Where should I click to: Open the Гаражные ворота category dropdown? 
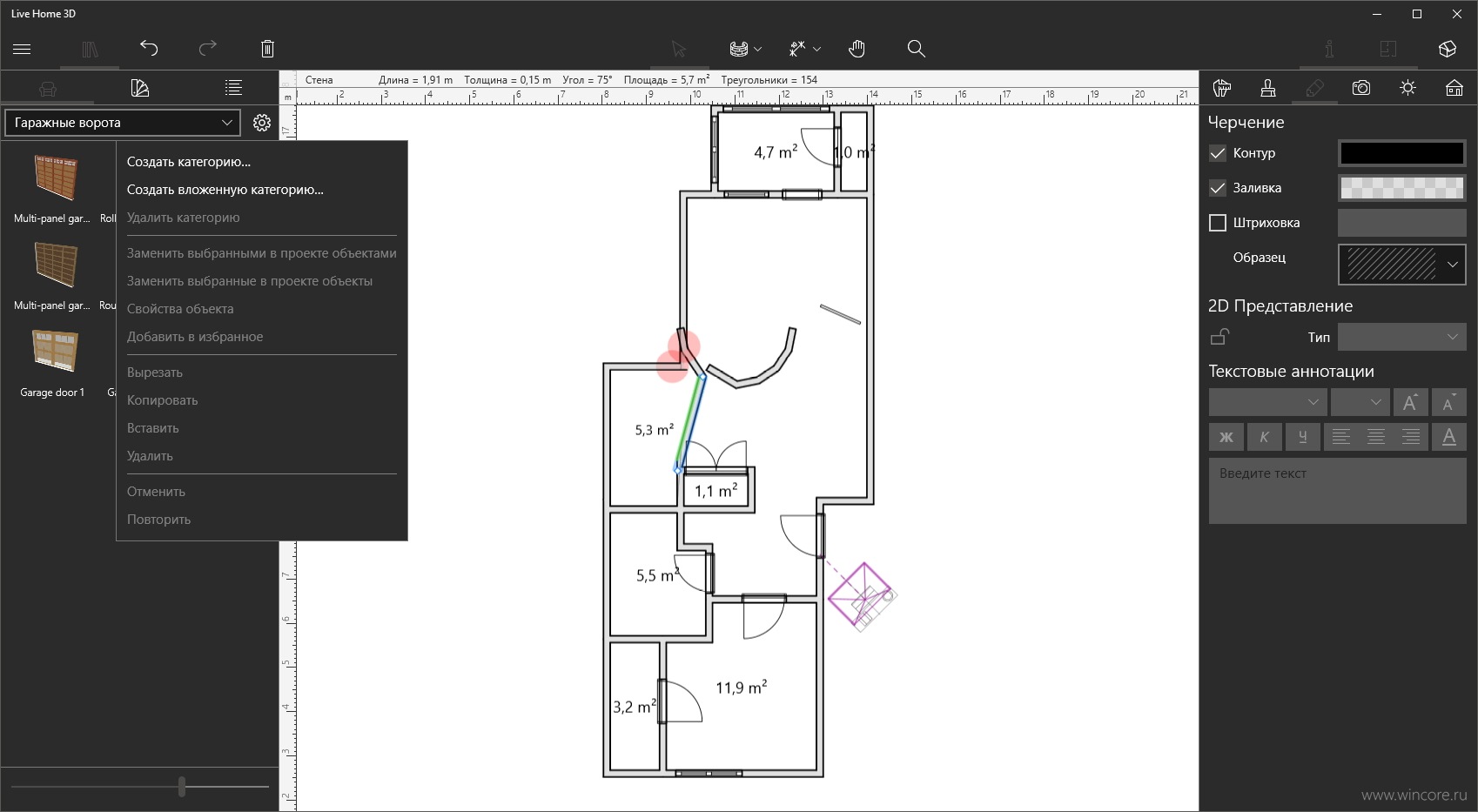coord(123,123)
